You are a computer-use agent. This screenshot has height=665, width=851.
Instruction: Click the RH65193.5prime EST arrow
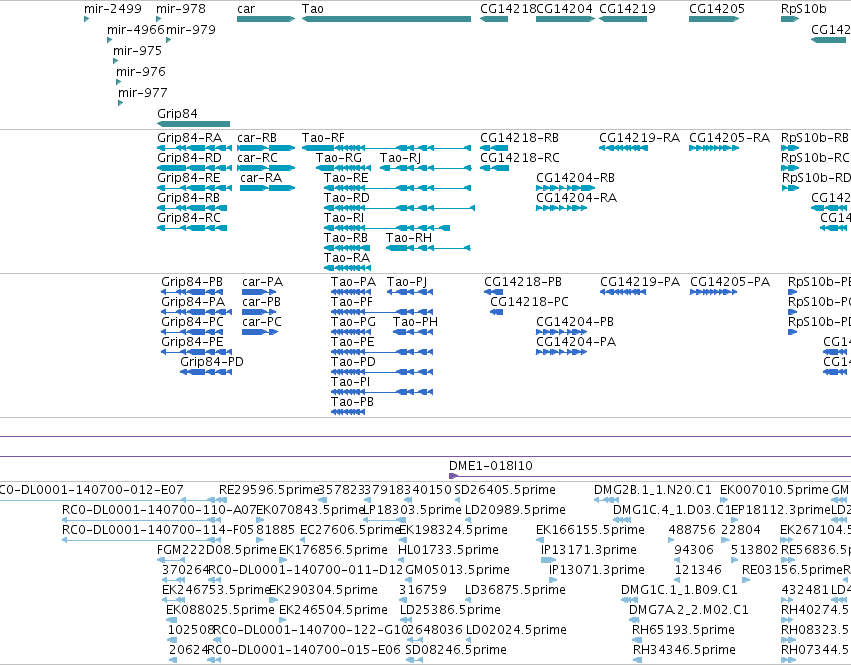pos(637,640)
